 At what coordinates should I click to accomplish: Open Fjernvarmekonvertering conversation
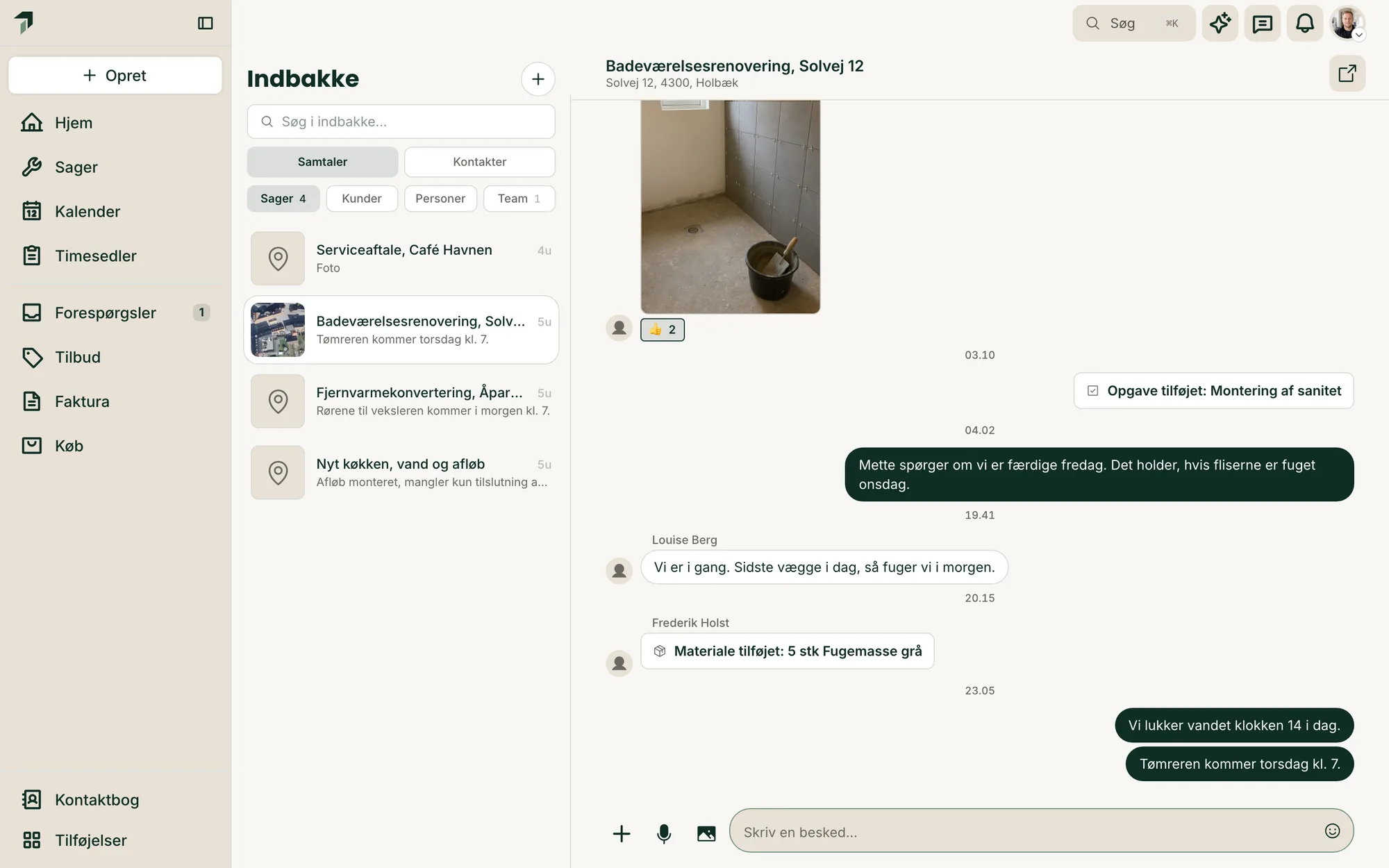(x=401, y=401)
